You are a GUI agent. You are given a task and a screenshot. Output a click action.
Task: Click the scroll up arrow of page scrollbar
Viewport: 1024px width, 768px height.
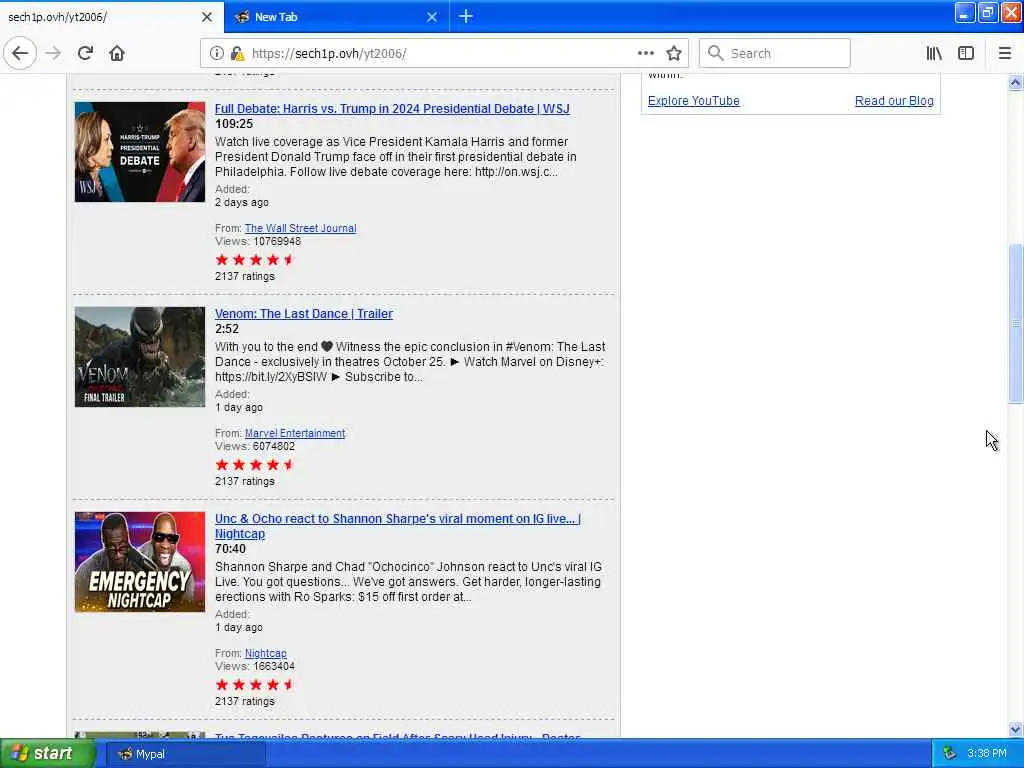pos(1015,82)
